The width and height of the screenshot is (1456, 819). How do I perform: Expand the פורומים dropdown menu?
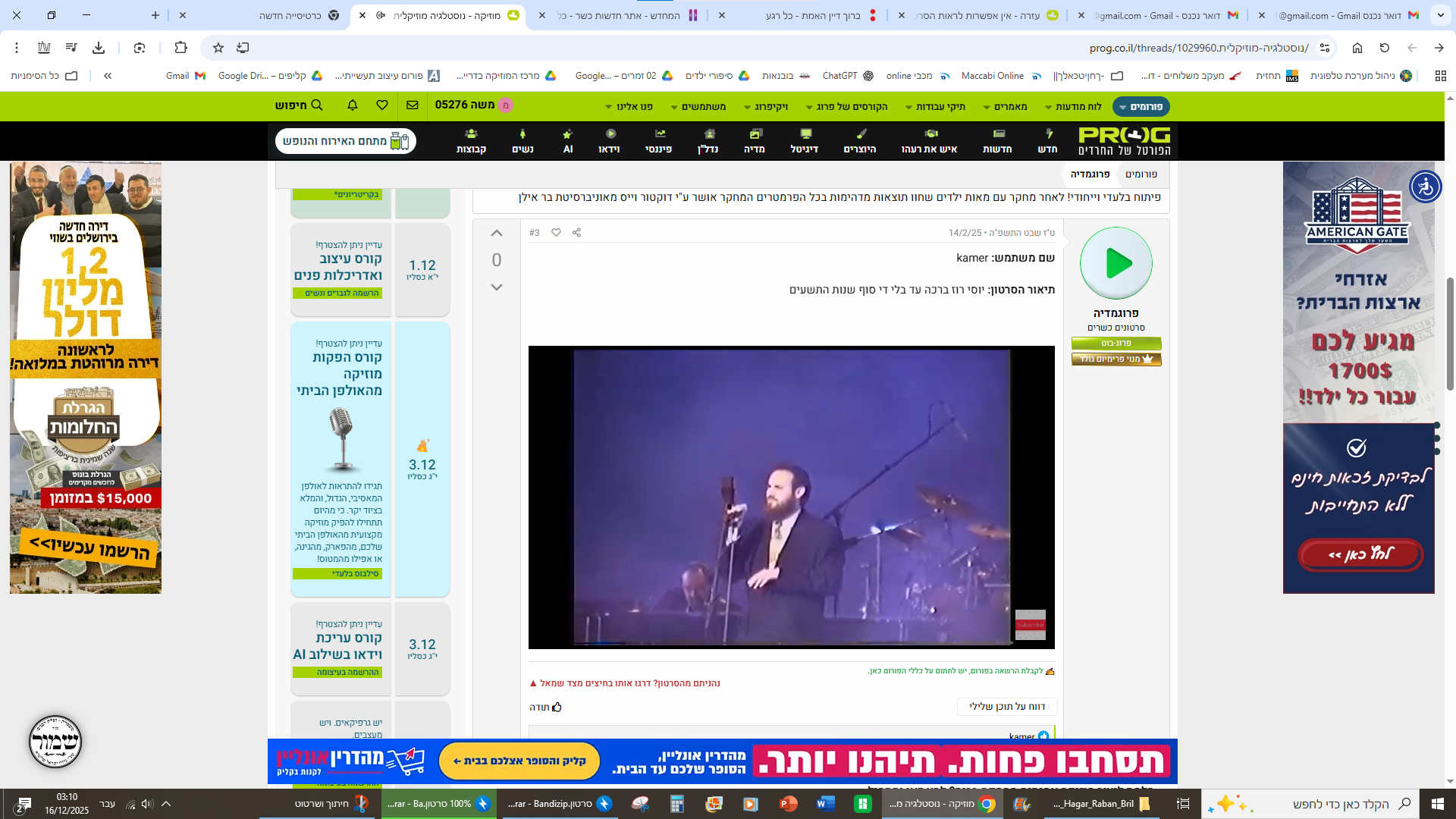pos(1141,107)
